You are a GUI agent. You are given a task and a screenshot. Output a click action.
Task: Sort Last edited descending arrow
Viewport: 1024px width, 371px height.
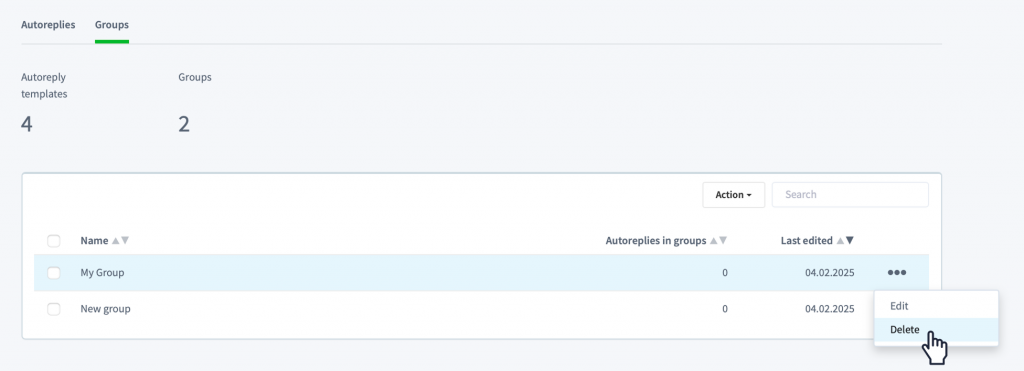pos(850,240)
